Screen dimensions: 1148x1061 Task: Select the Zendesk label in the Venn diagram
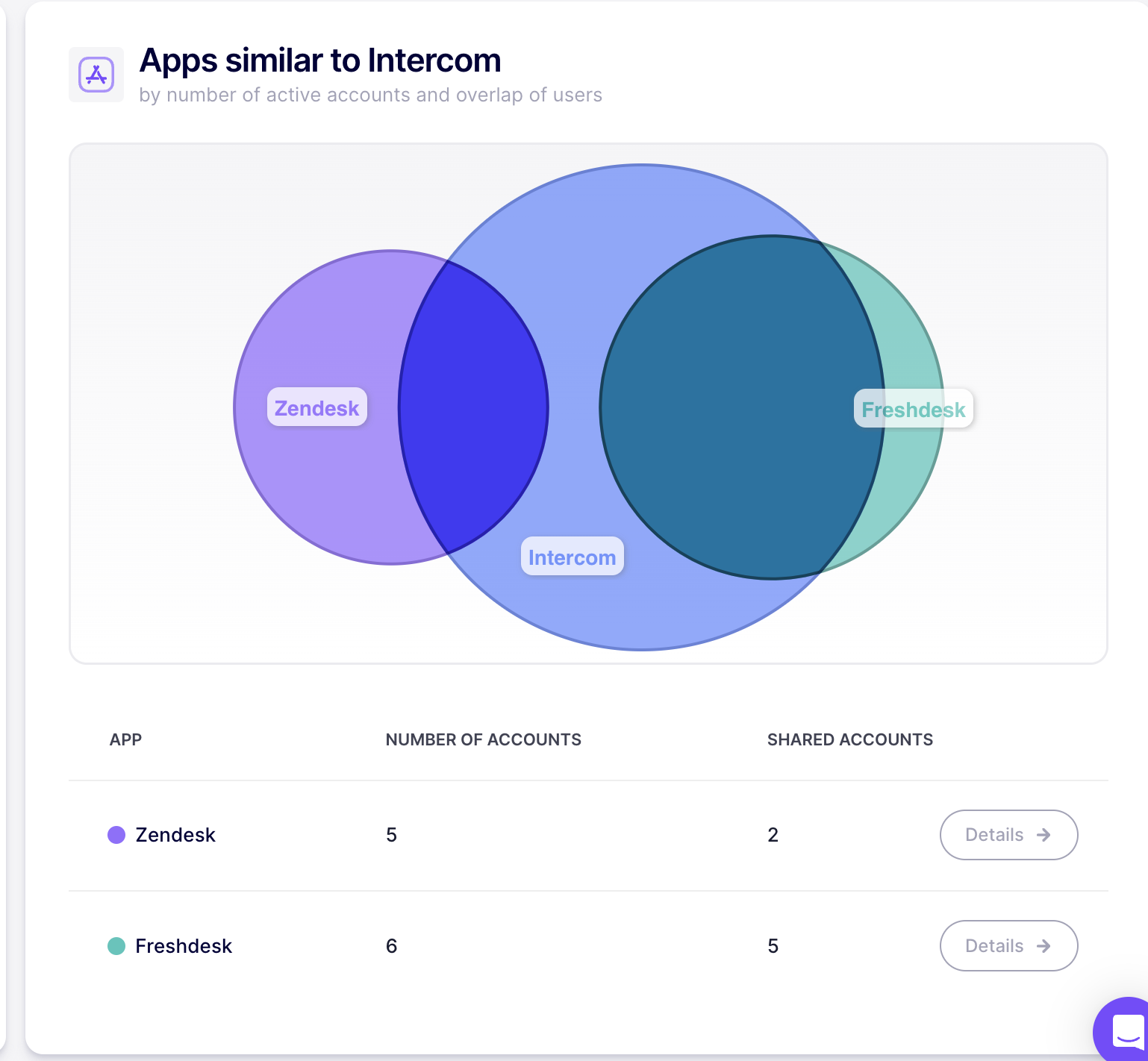click(x=317, y=407)
